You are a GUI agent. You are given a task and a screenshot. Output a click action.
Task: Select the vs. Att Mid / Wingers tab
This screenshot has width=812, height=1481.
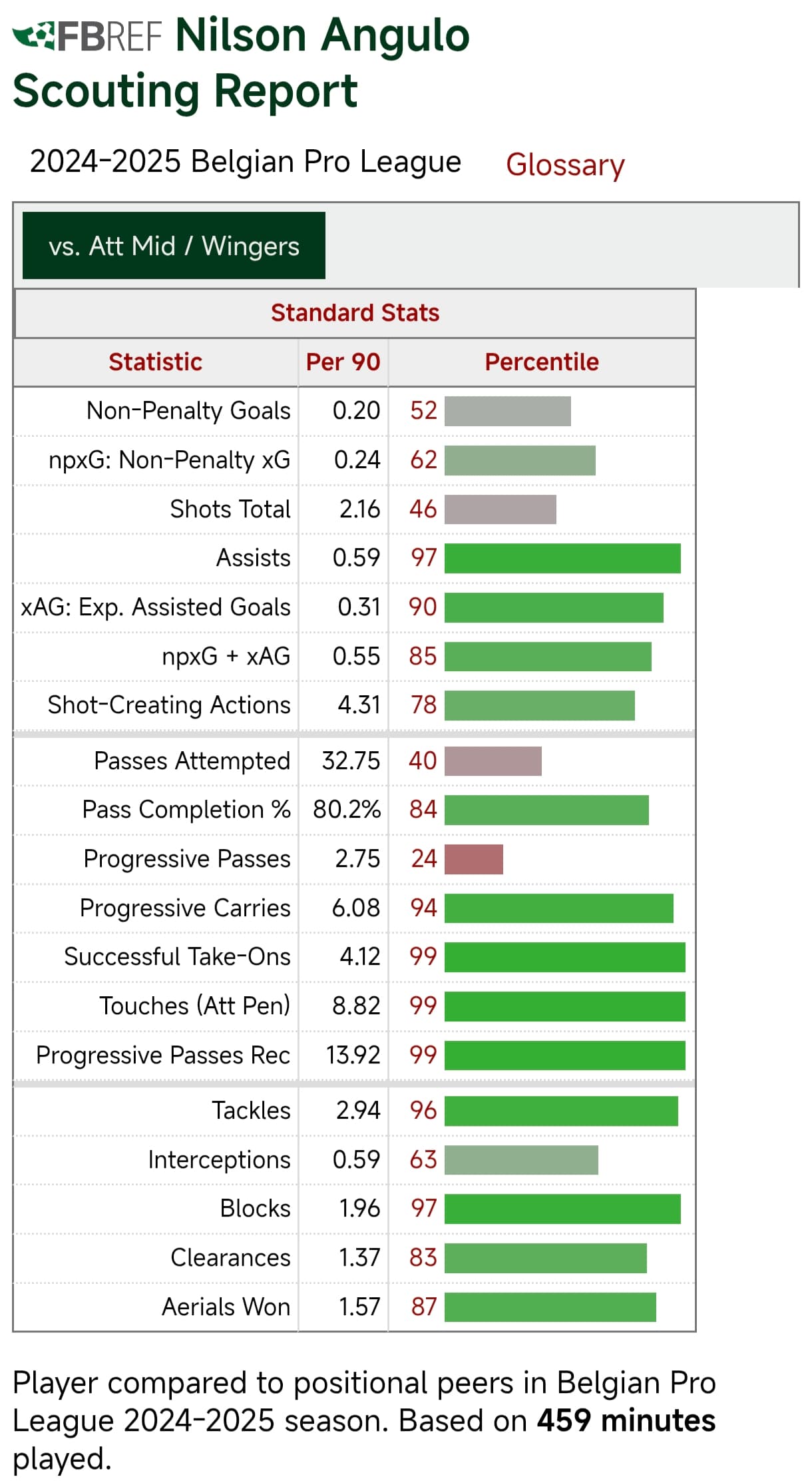click(174, 246)
